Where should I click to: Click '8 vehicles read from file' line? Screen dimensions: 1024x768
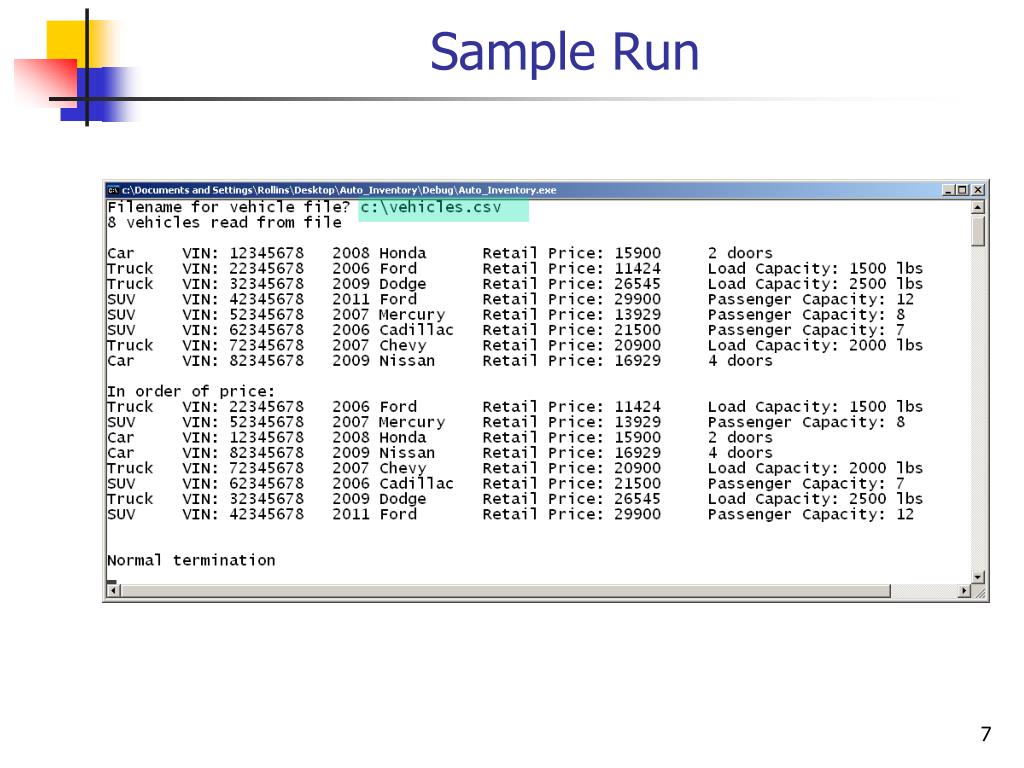225,223
